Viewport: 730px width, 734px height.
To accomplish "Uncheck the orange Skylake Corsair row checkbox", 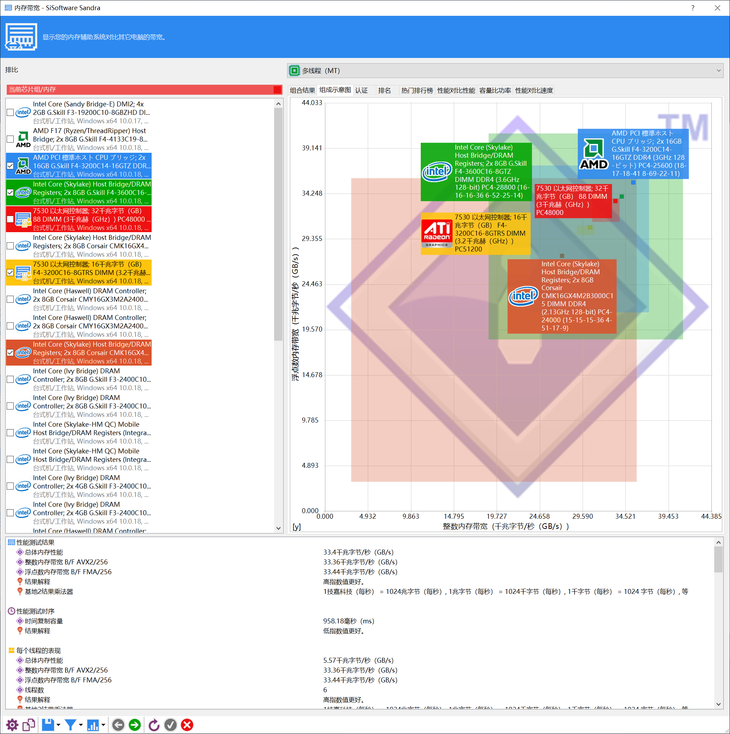I will (10, 352).
